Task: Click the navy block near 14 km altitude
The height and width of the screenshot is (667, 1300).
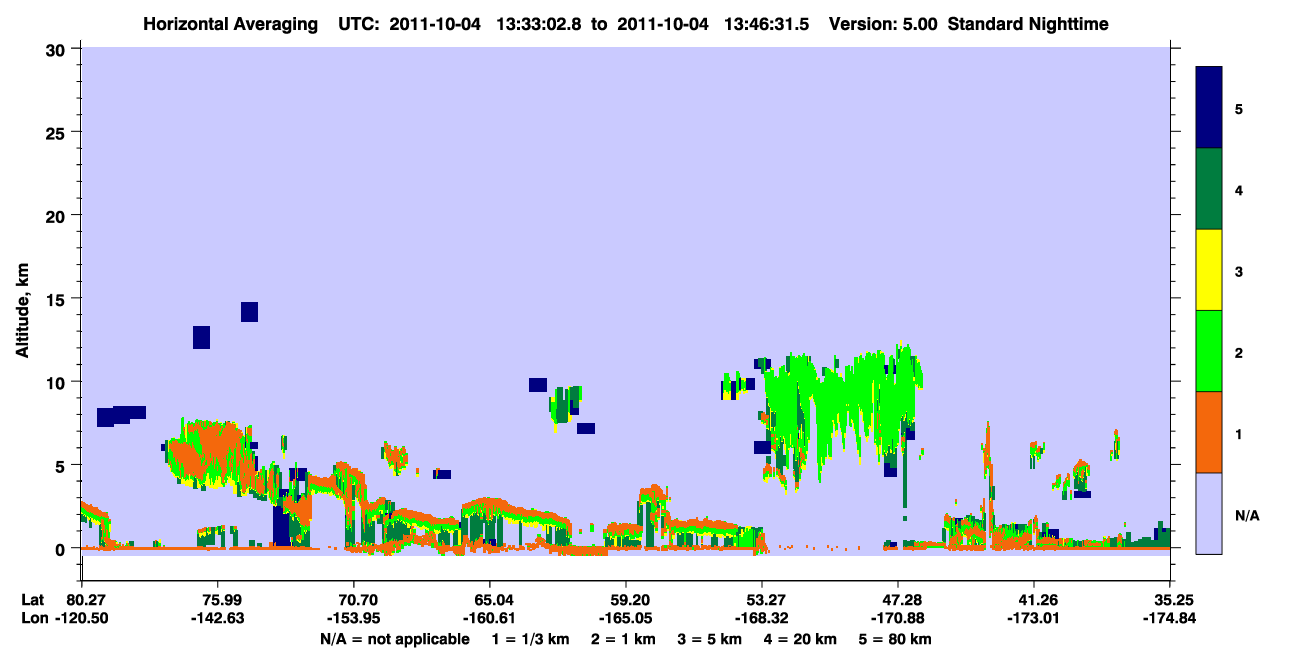Action: click(x=249, y=312)
